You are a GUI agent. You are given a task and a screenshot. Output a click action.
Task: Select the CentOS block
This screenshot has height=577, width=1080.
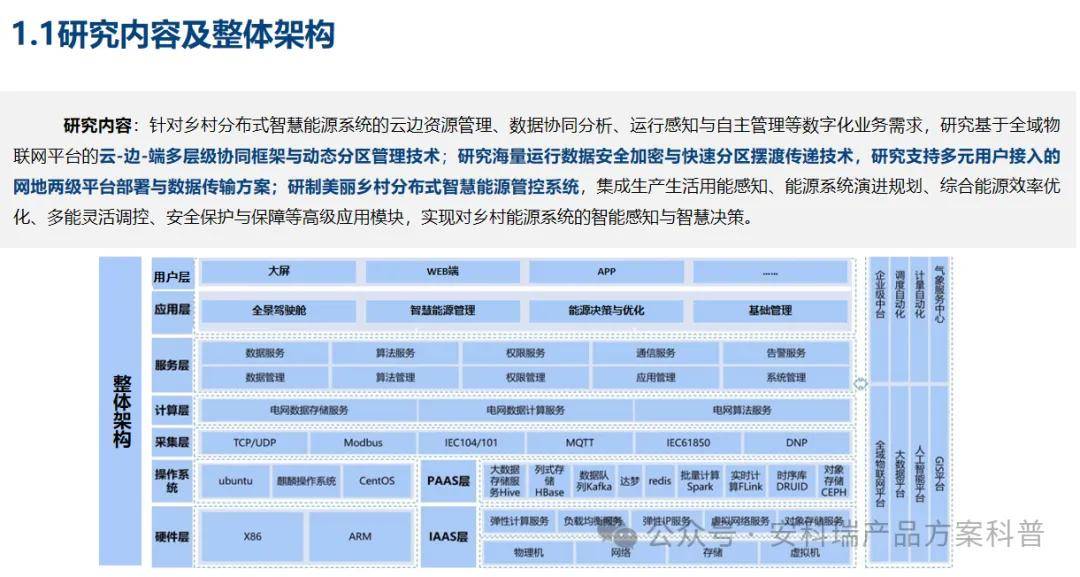click(376, 481)
